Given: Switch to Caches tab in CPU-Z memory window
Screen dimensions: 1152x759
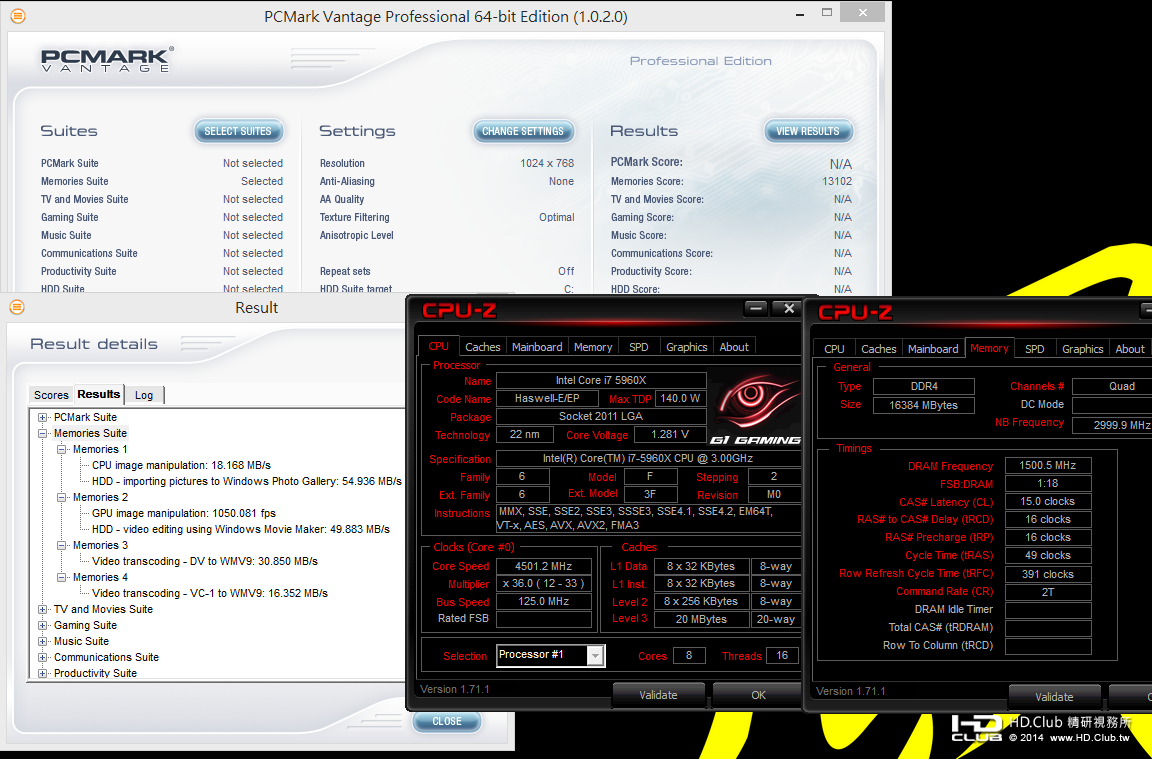Looking at the screenshot, I should click(x=879, y=349).
